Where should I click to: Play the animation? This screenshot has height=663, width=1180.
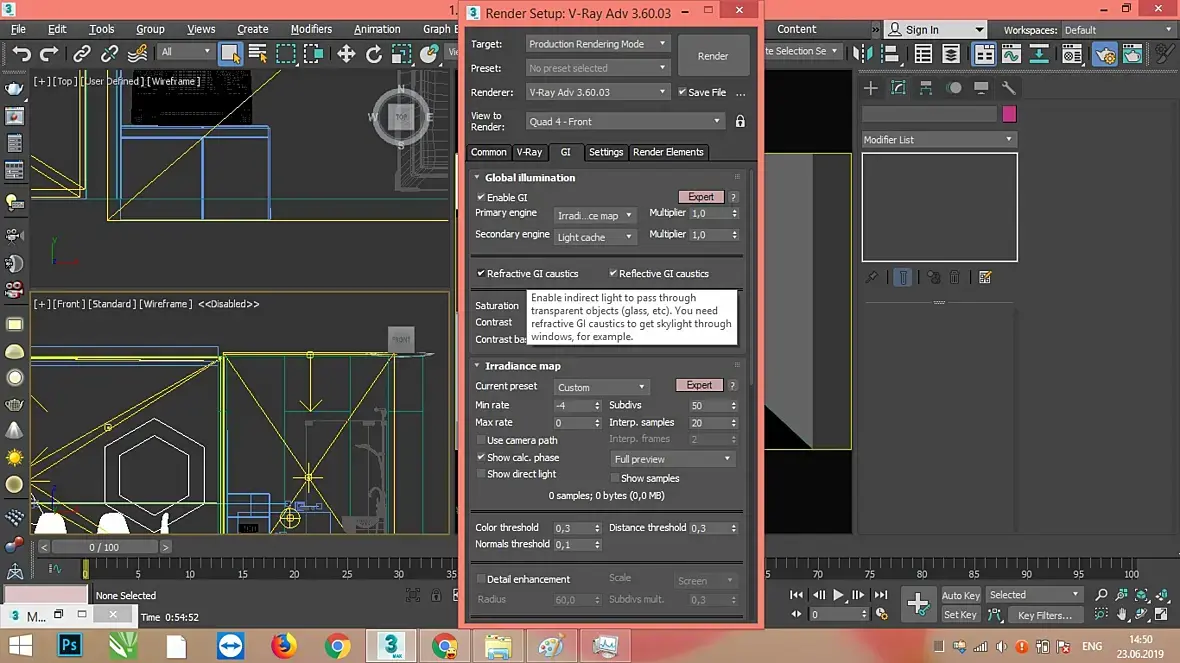pos(838,595)
